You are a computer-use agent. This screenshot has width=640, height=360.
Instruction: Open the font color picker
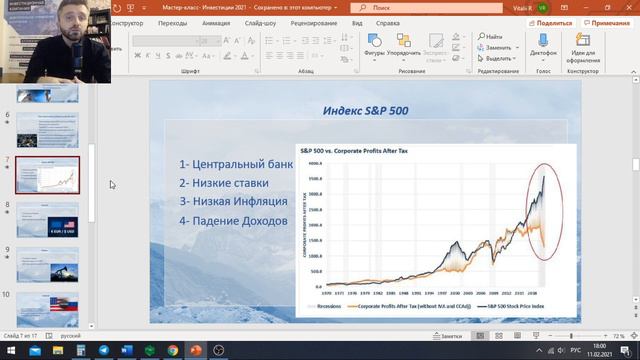[247, 56]
